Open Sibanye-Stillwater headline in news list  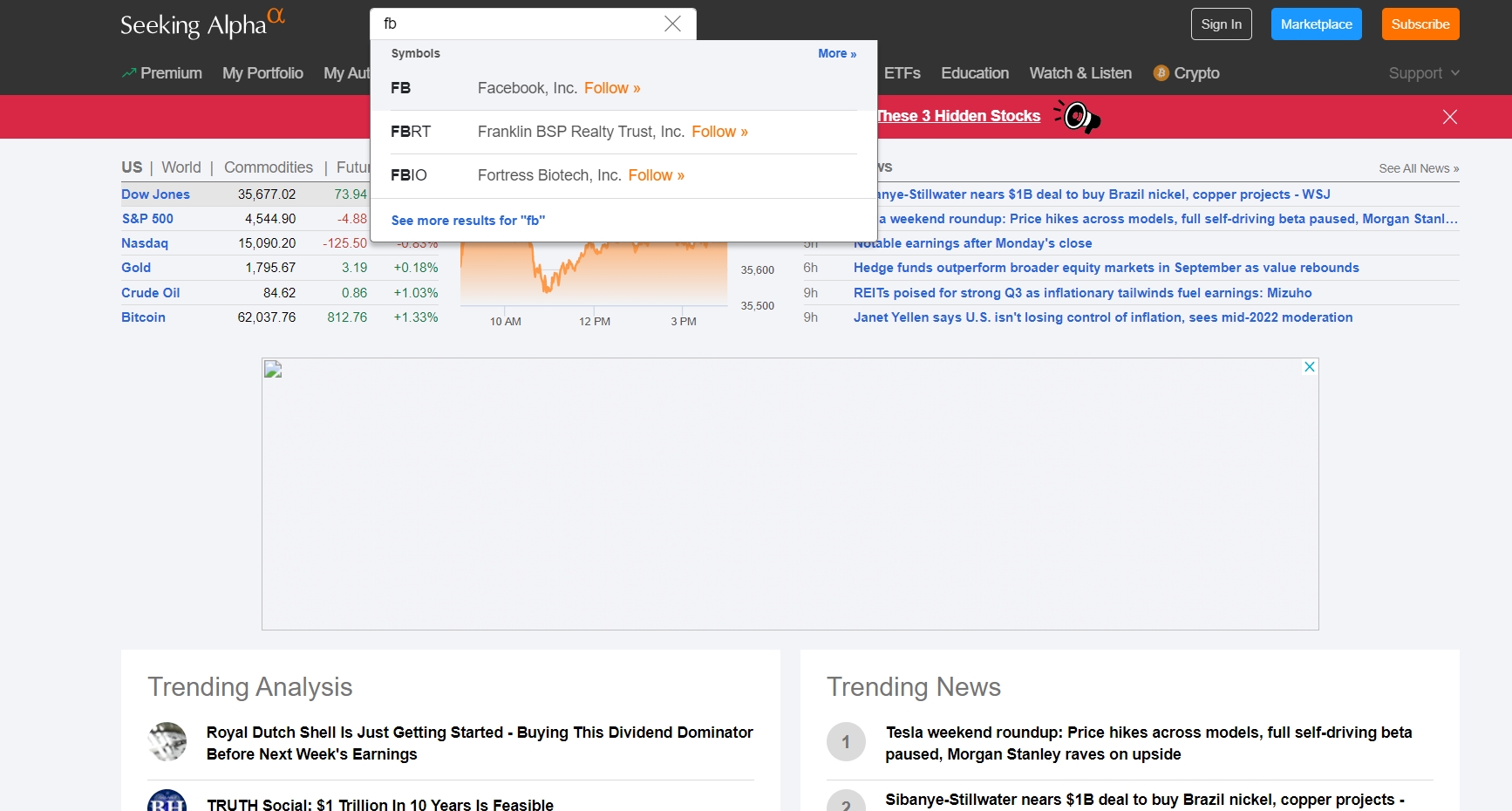[x=1104, y=194]
